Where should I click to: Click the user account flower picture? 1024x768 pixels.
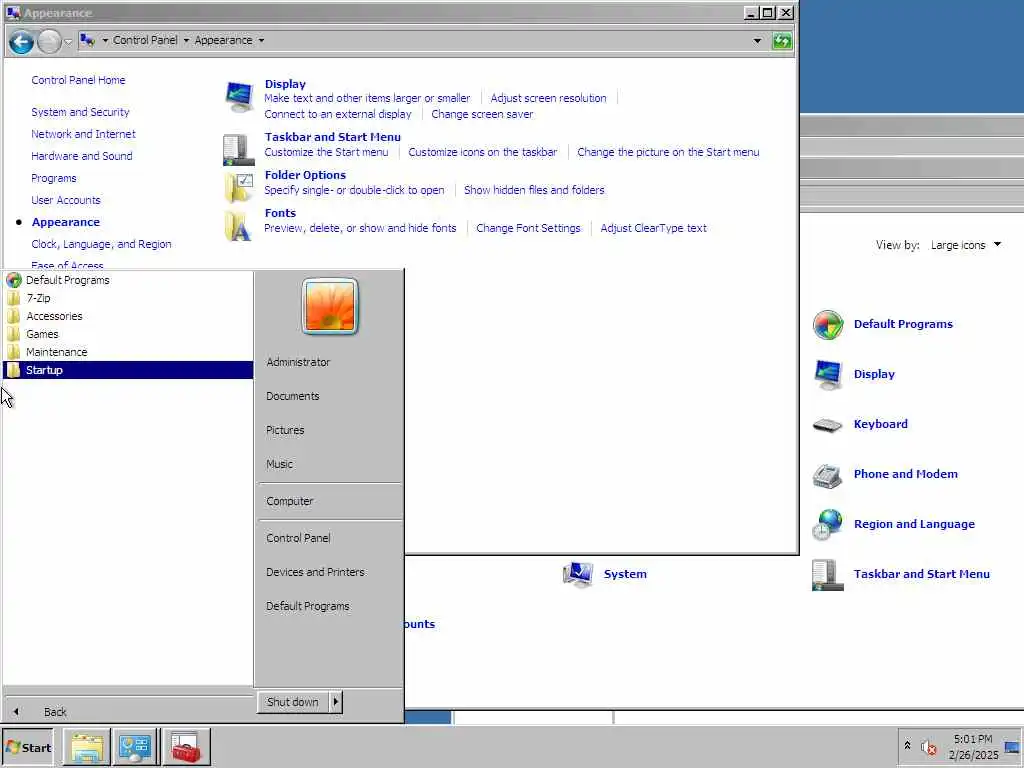pos(330,306)
